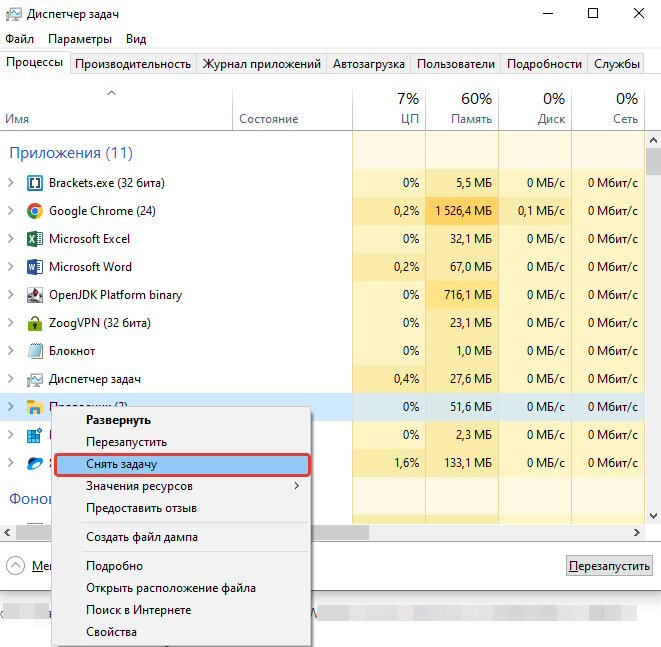This screenshot has height=647, width=661.
Task: Click Chrome memory value 1 526,4 МБ
Action: coord(463,211)
